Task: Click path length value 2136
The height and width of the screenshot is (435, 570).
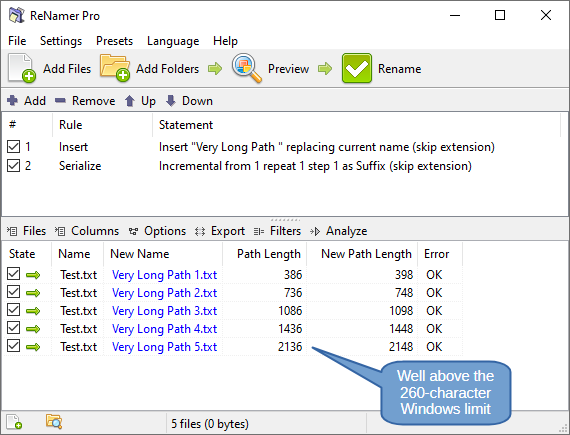Action: point(290,347)
